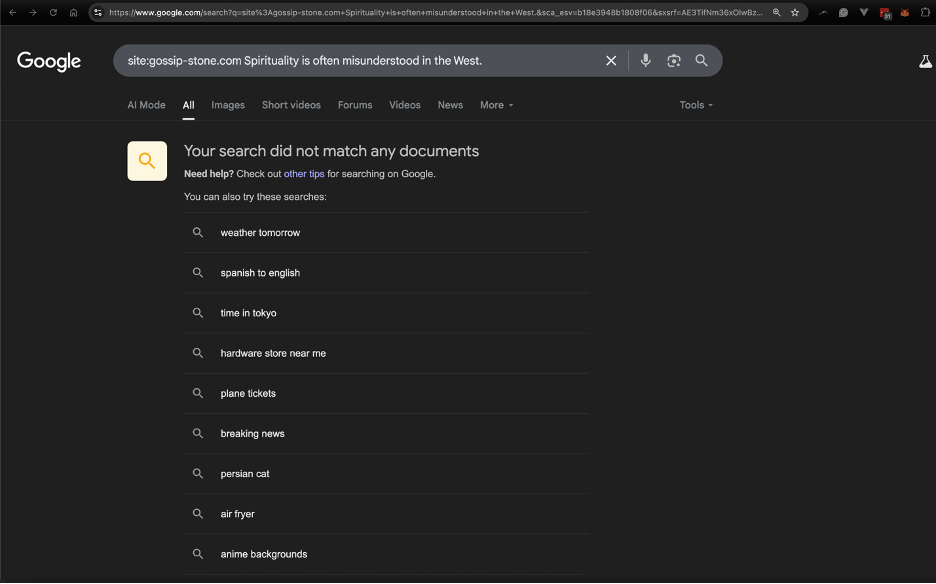This screenshot has height=584, width=936.
Task: Click the browser address bar URL
Action: coord(436,13)
